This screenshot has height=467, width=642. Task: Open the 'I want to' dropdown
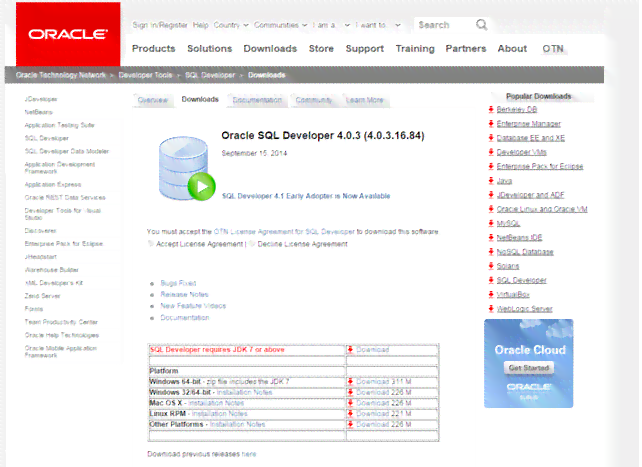coord(378,25)
